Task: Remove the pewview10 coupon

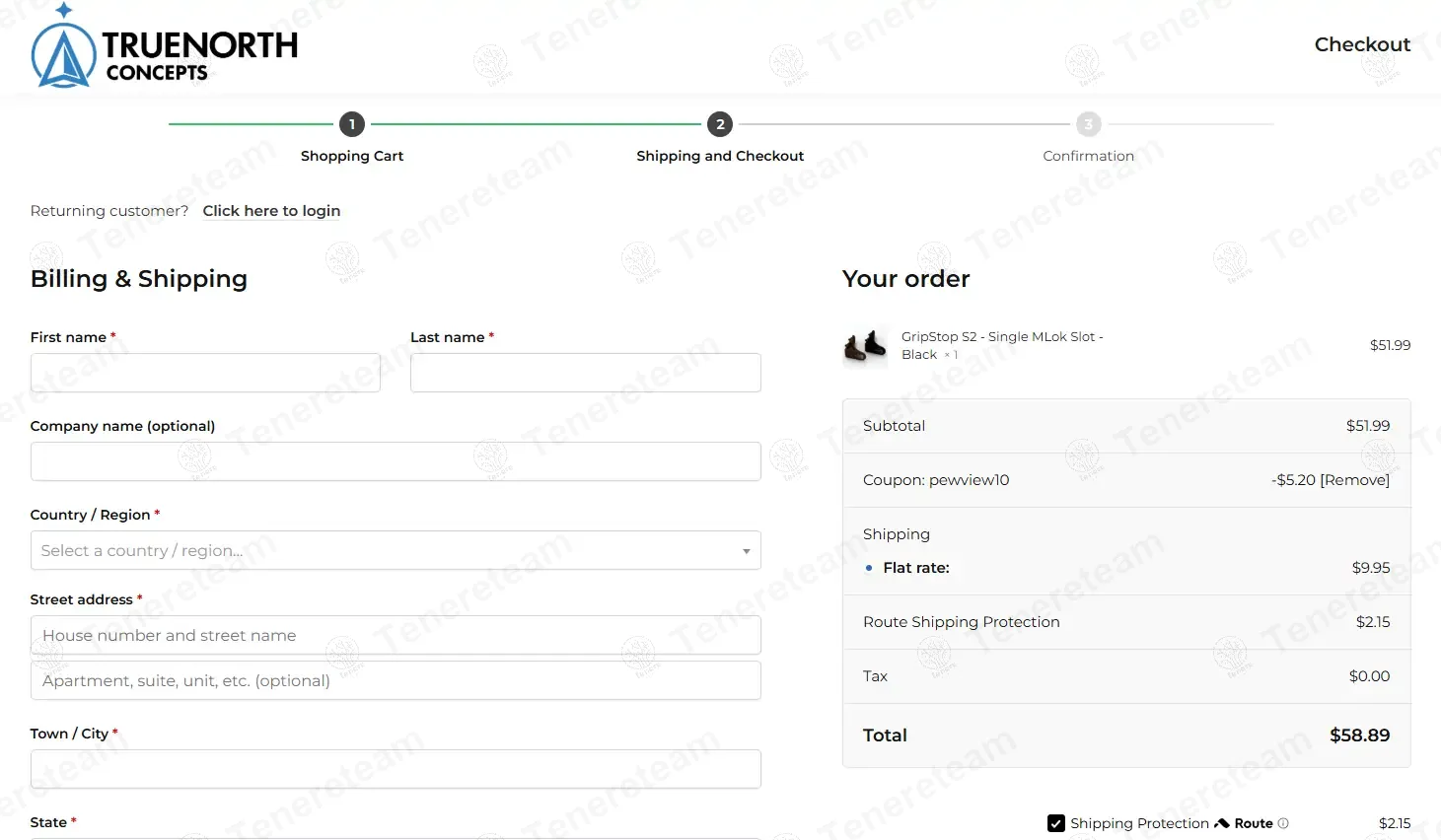Action: tap(1354, 480)
